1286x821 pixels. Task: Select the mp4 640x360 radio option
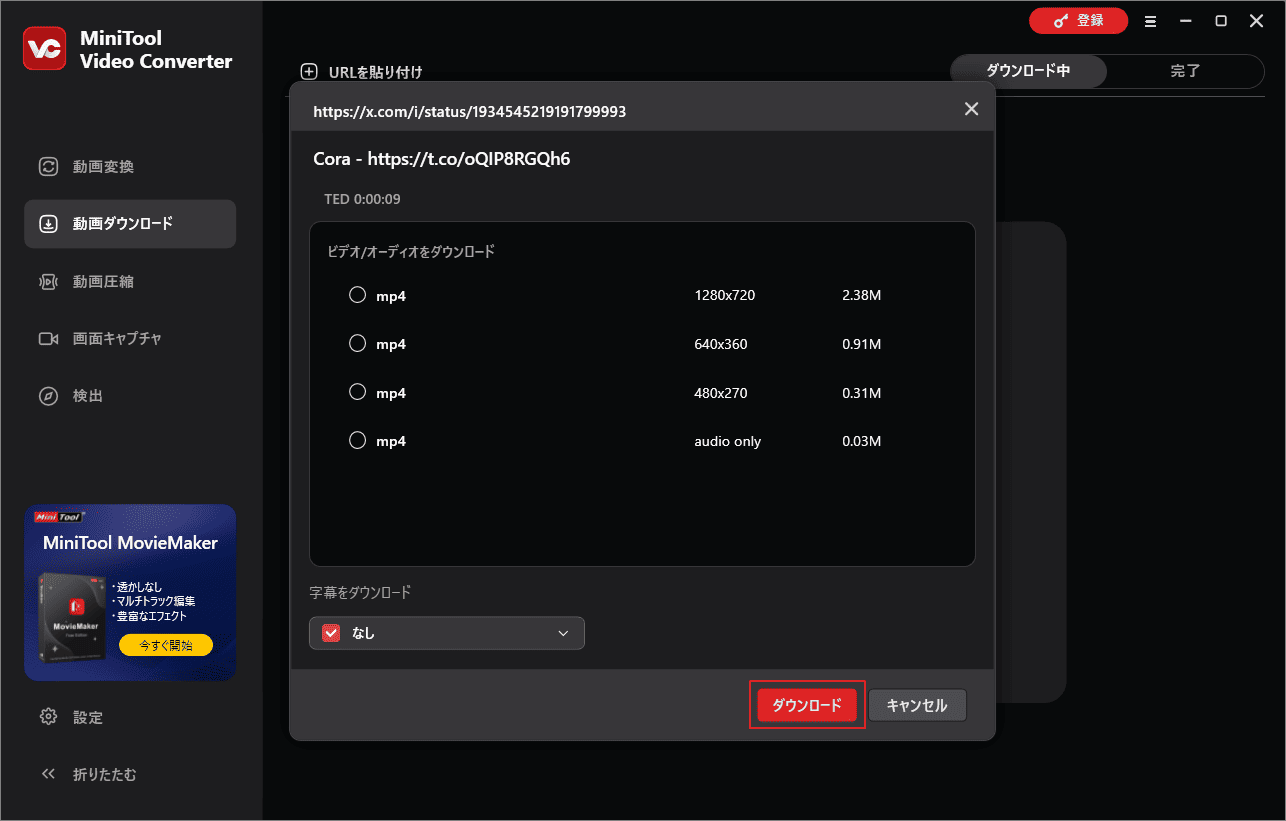357,343
